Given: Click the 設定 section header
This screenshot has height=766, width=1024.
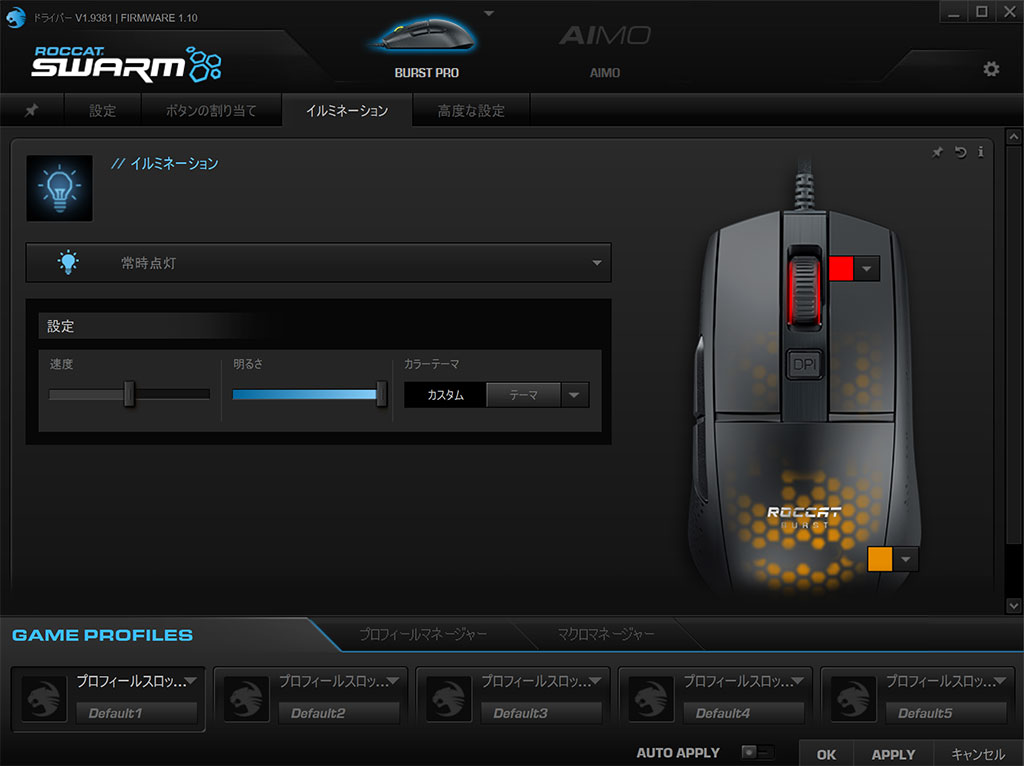Looking at the screenshot, I should (x=61, y=326).
